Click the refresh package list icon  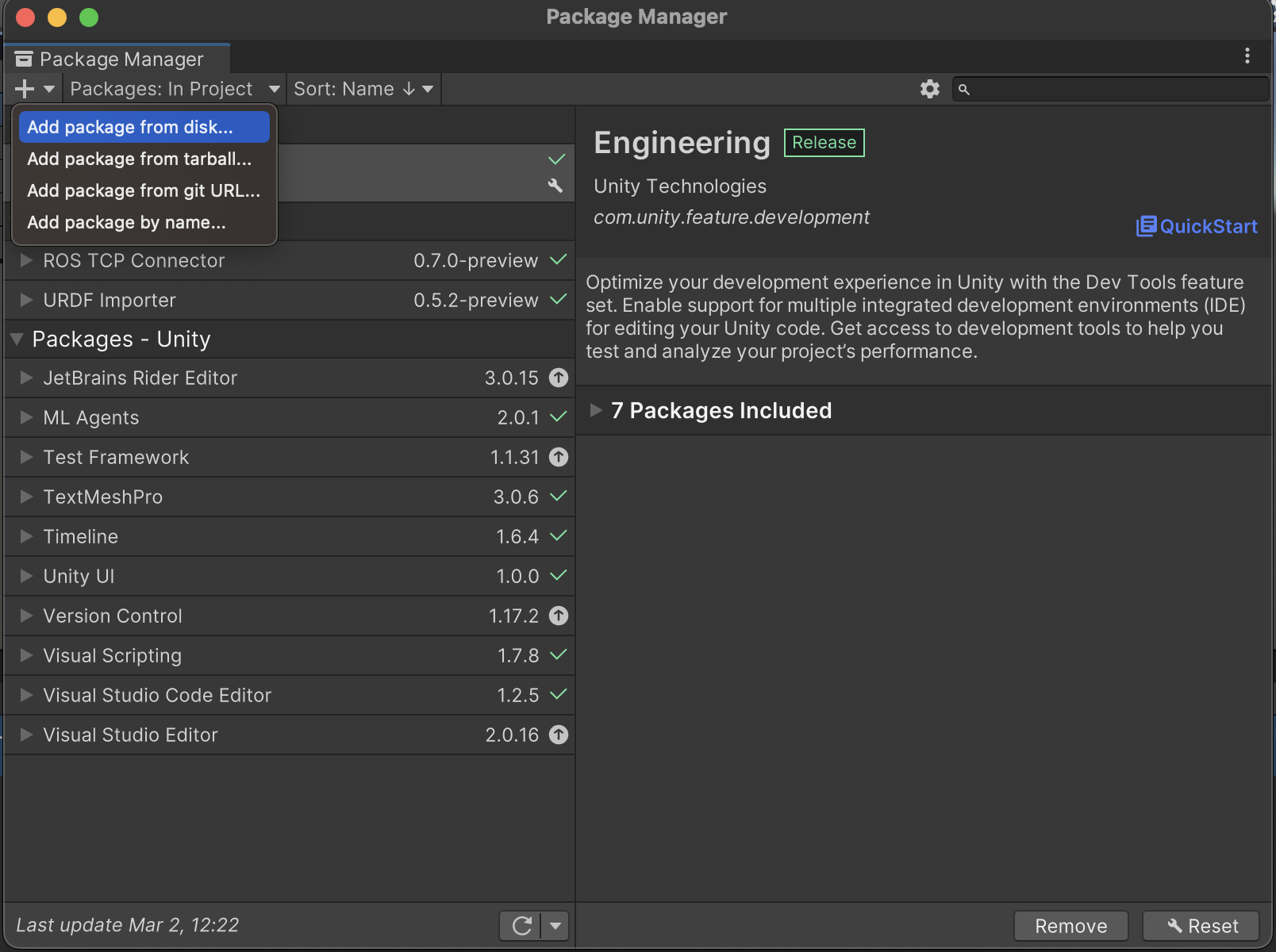tap(521, 926)
